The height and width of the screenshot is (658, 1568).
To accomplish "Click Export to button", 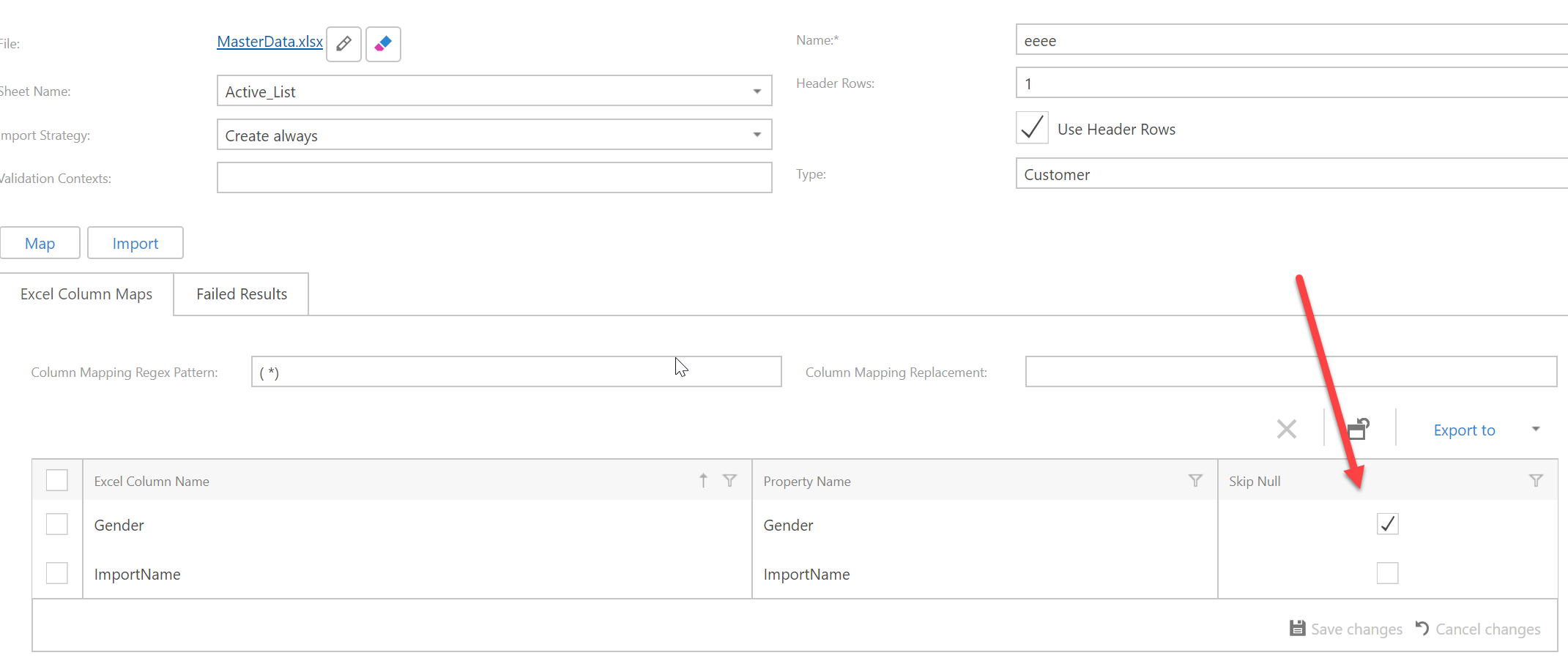I will tap(1464, 430).
